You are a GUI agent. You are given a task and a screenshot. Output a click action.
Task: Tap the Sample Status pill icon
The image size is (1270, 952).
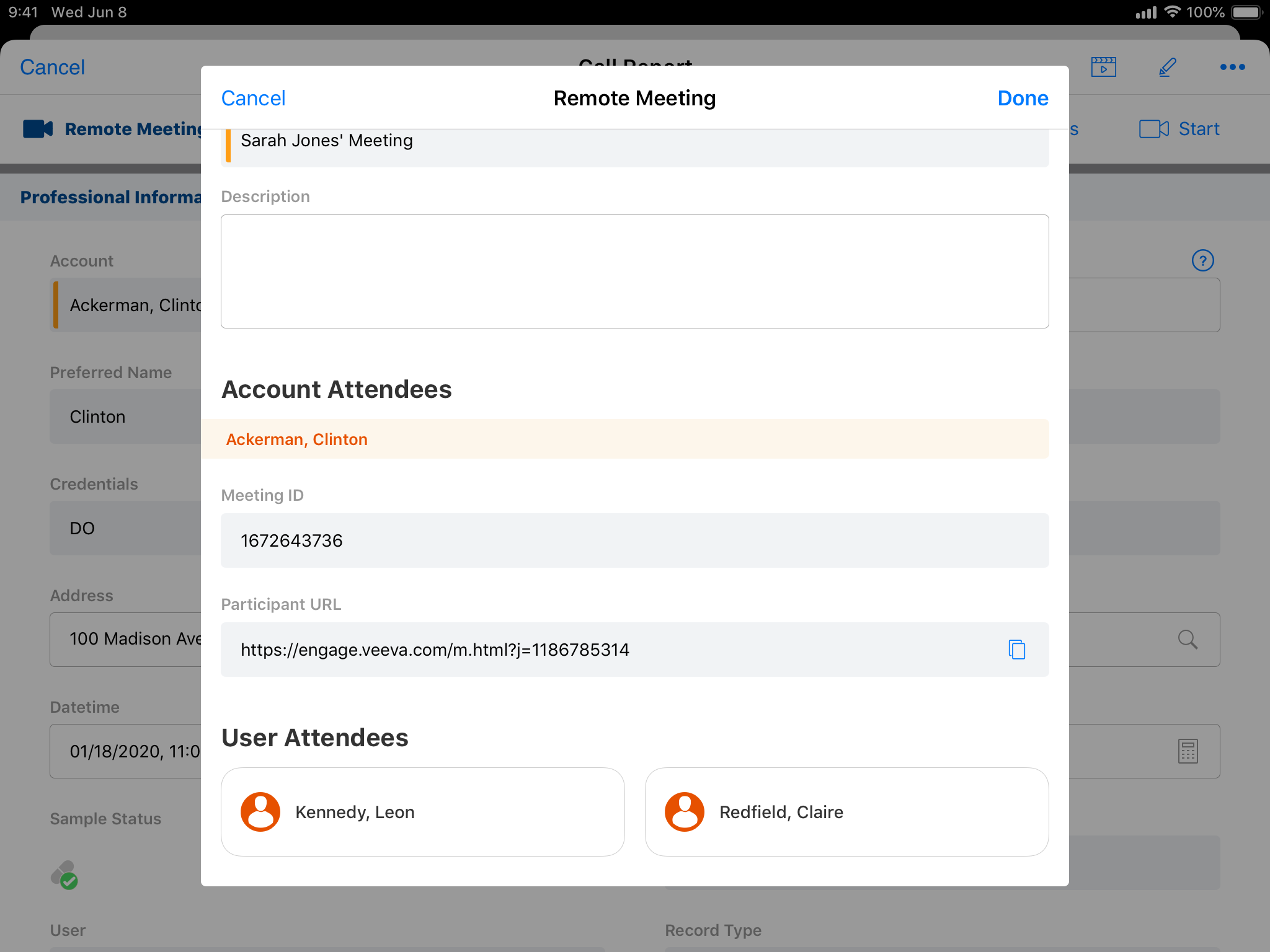tap(64, 875)
